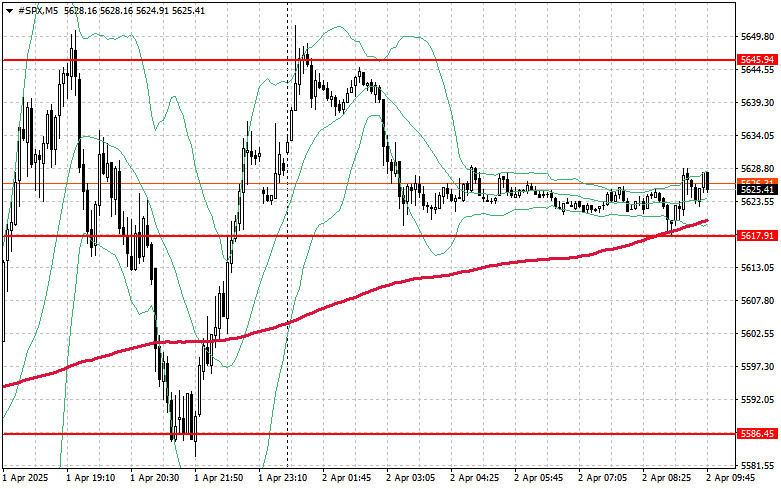Click the 1 Apr 23:10 time label
Screen dimensions: 781x489
(282, 478)
